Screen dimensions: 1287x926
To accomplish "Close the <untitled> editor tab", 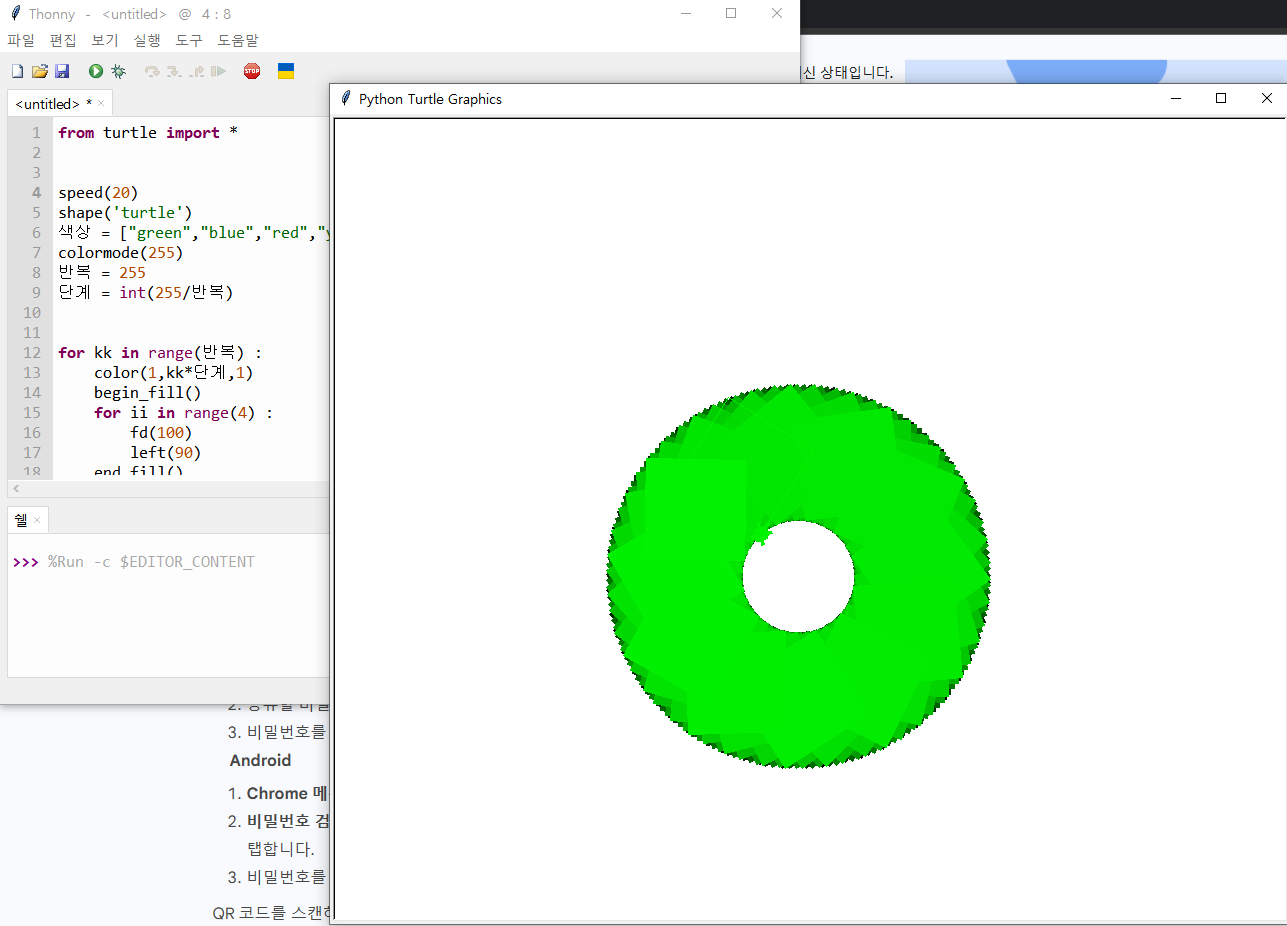I will point(101,103).
